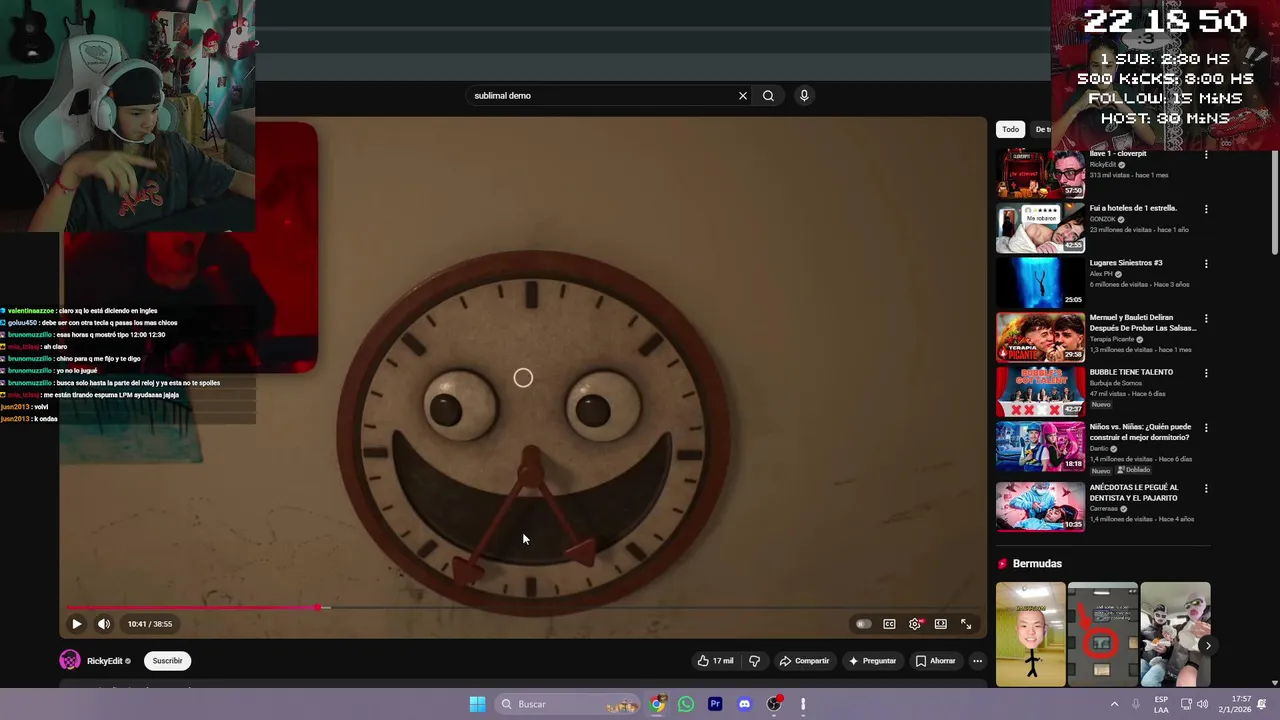The height and width of the screenshot is (720, 1280).
Task: Switch to theater mode view
Action: tap(941, 624)
